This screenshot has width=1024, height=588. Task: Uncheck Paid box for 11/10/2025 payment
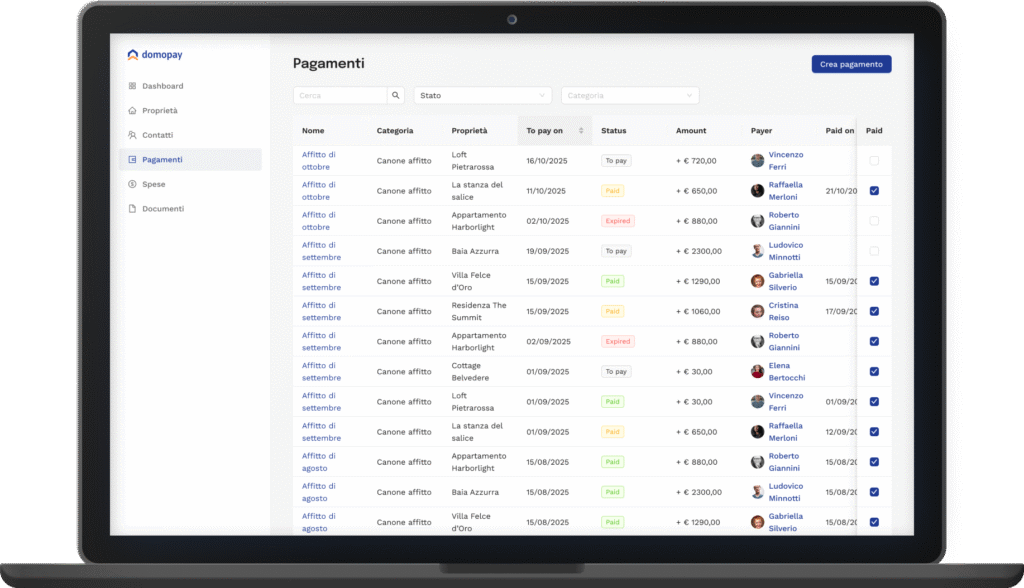874,191
